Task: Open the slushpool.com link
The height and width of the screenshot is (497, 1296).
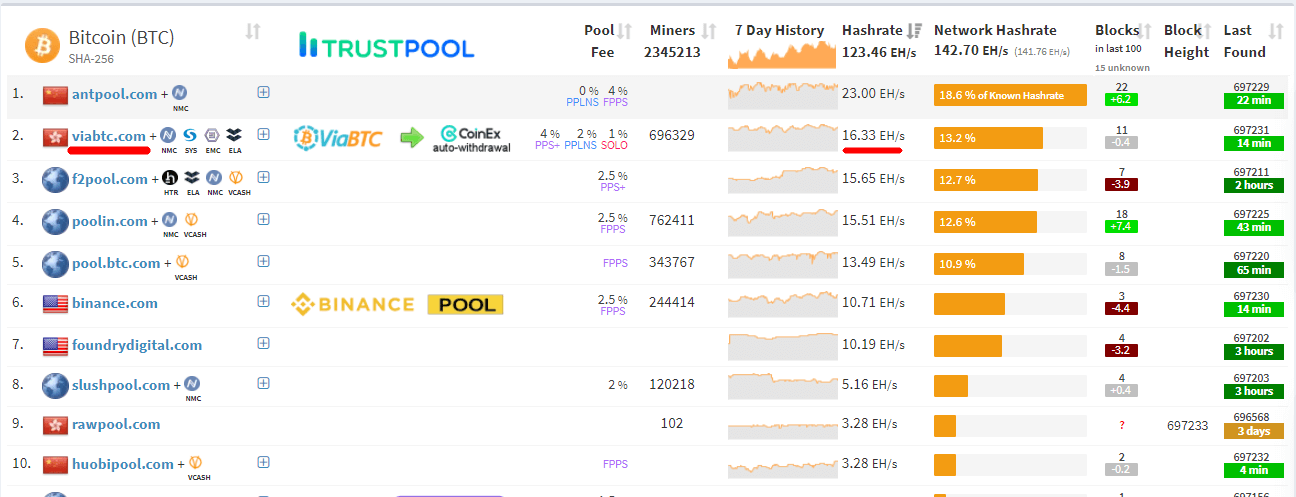Action: [x=121, y=385]
